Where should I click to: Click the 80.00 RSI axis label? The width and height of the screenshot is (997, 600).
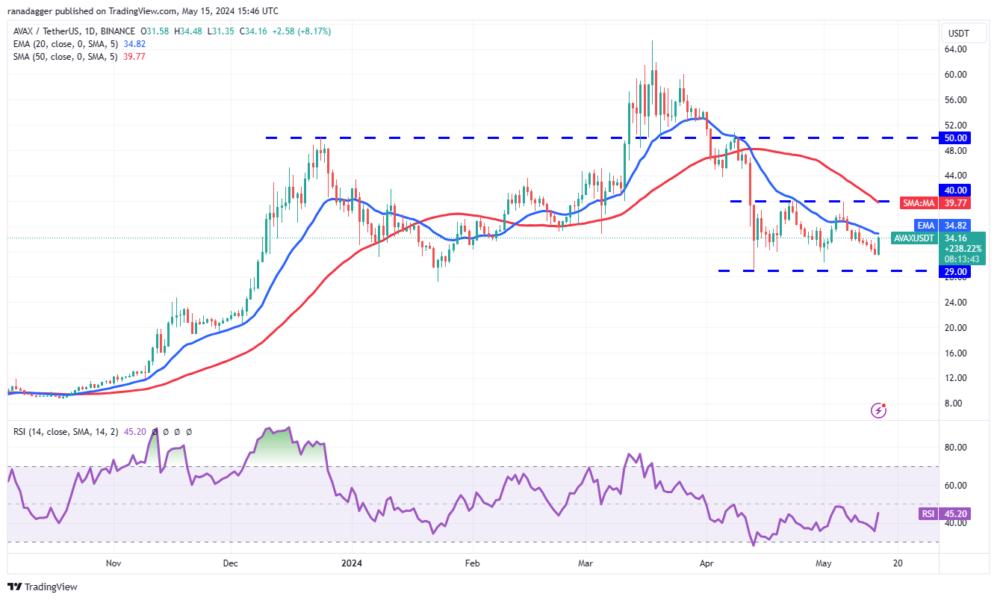coord(956,447)
